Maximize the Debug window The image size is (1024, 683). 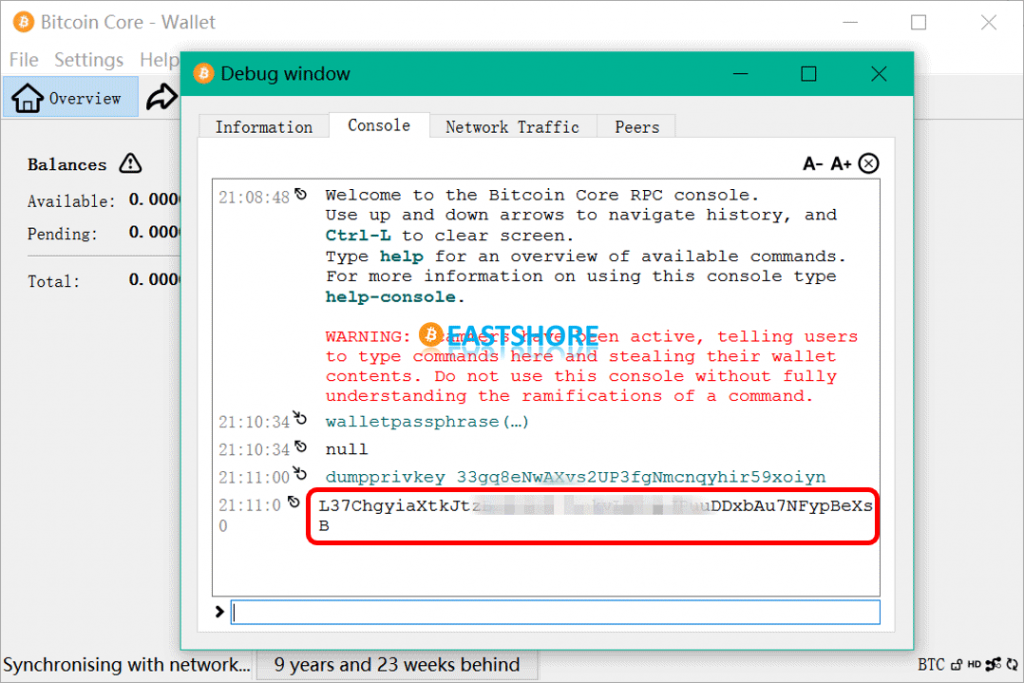click(x=809, y=74)
